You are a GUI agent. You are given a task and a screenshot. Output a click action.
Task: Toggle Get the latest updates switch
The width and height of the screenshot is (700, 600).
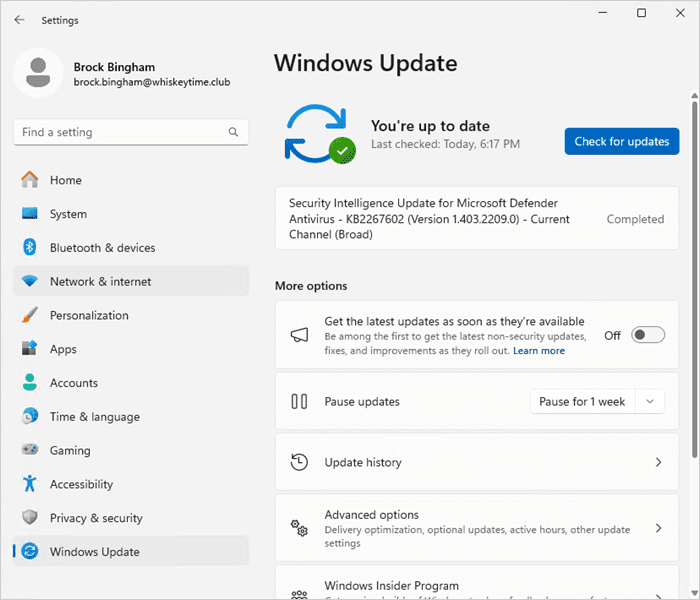click(x=648, y=335)
